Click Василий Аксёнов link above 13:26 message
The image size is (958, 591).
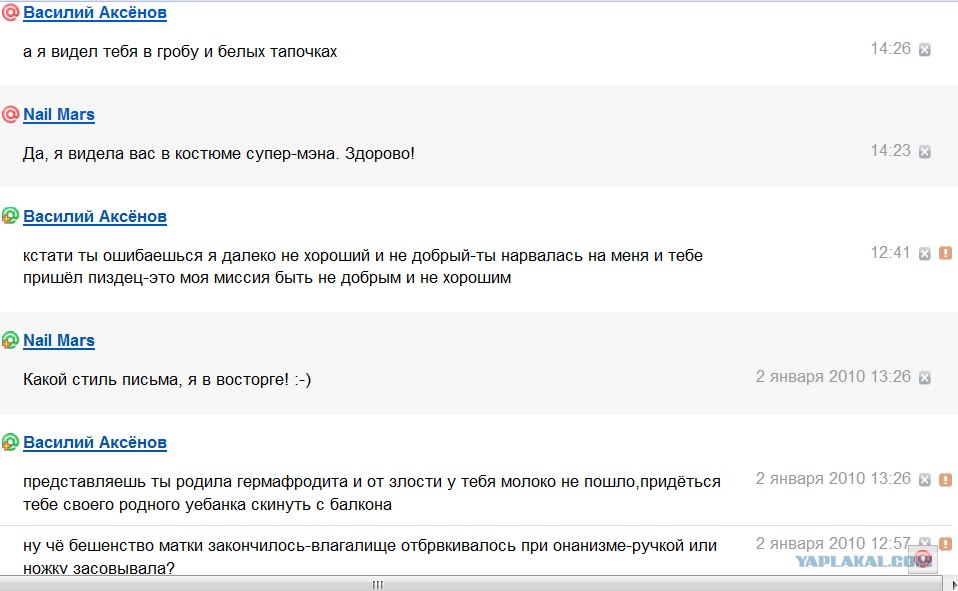click(95, 442)
